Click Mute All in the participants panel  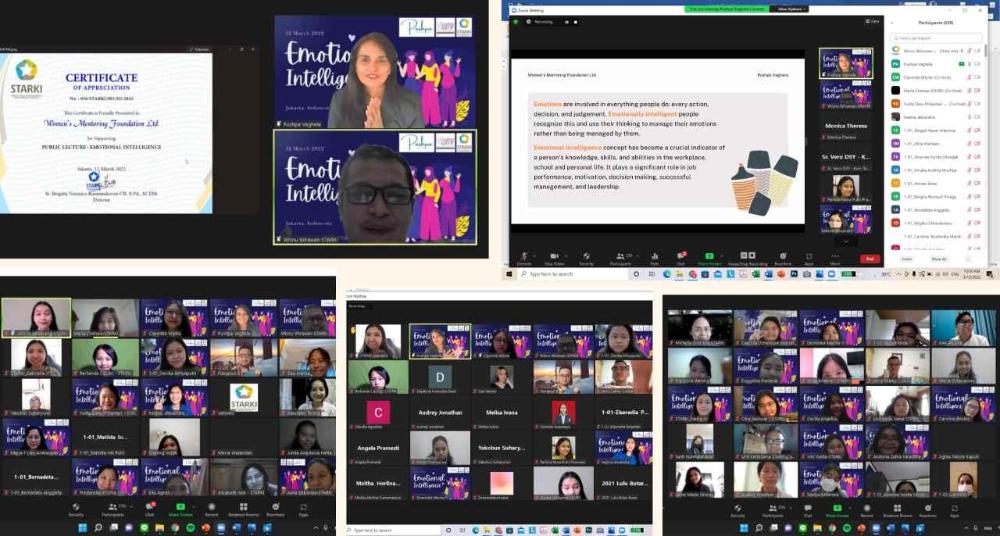(x=939, y=259)
